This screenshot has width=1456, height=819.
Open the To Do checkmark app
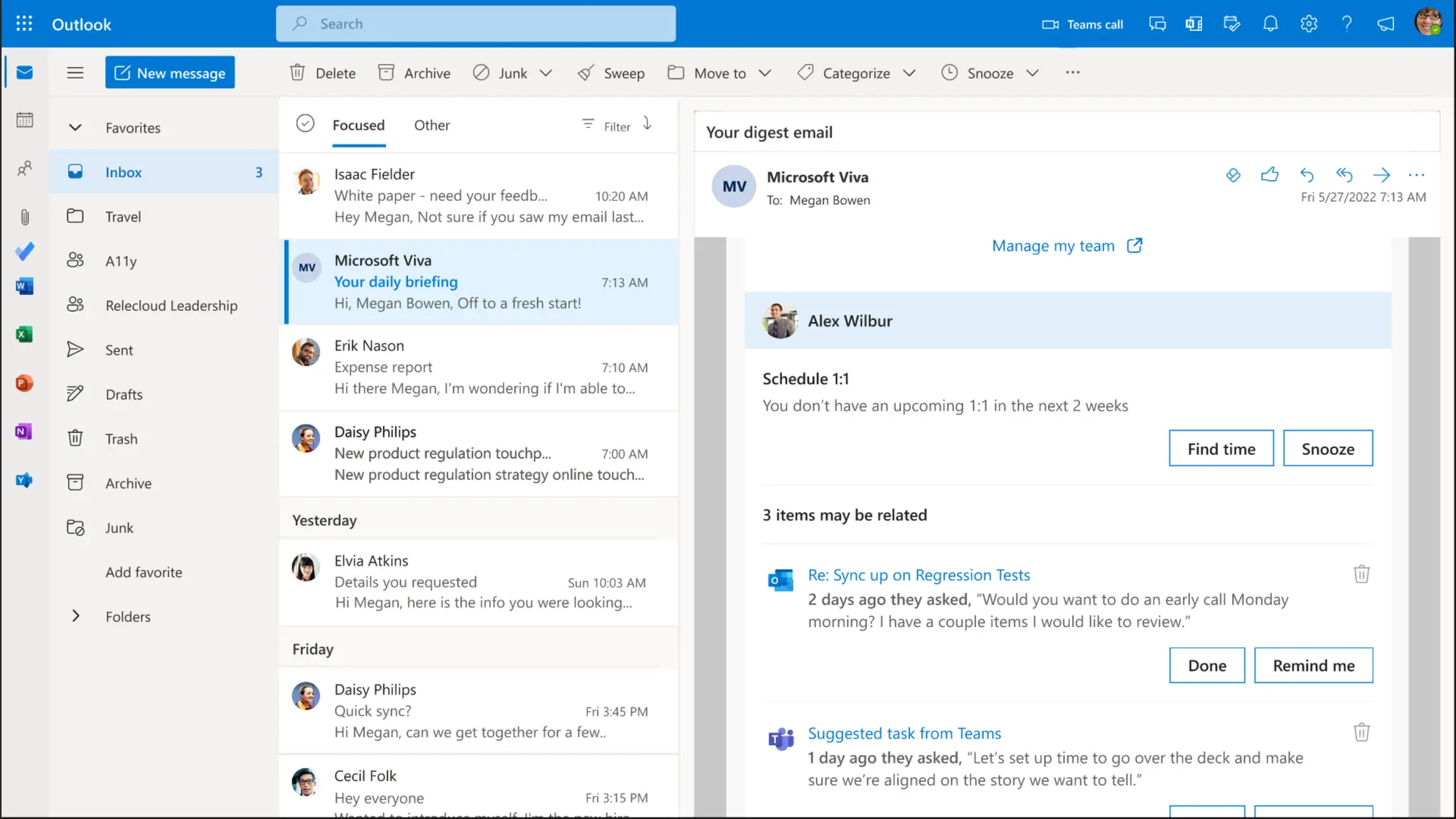coord(25,252)
